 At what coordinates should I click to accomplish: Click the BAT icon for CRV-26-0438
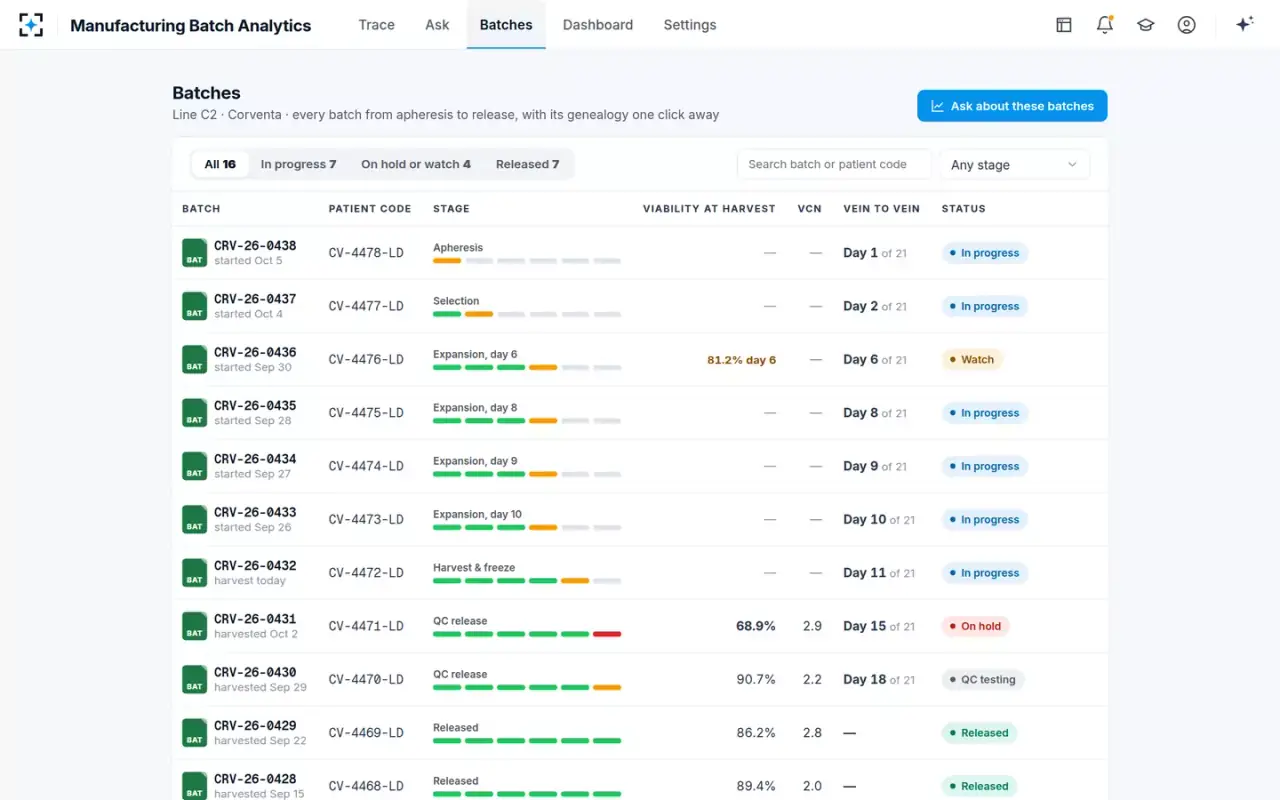click(194, 253)
